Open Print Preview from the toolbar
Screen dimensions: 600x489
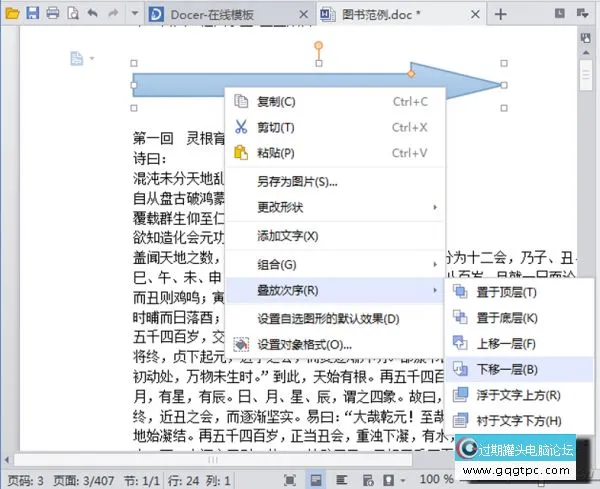73,13
